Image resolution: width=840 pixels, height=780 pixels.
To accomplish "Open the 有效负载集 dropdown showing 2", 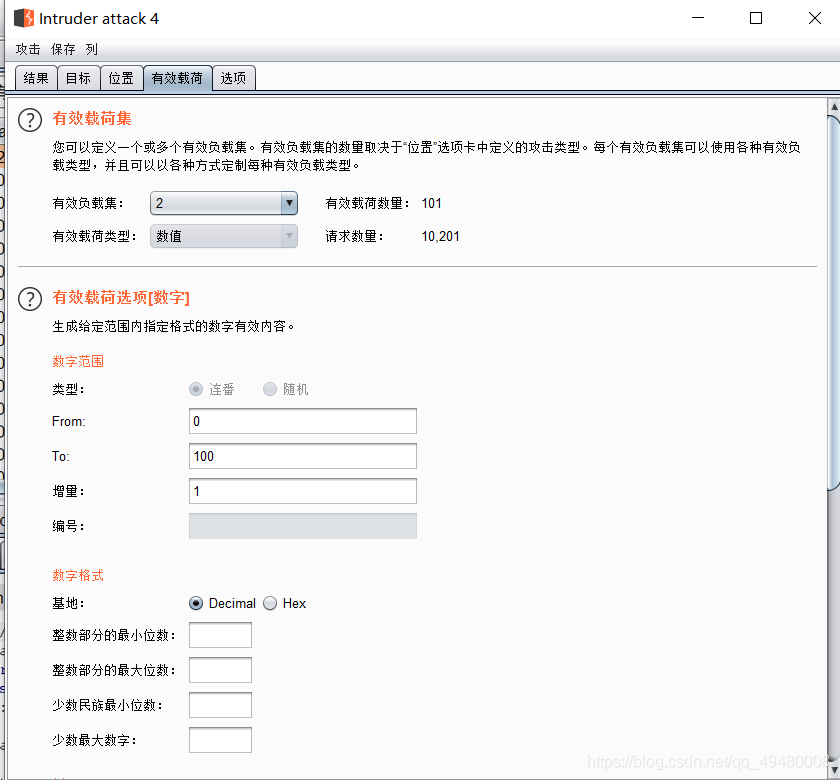I will click(x=223, y=203).
